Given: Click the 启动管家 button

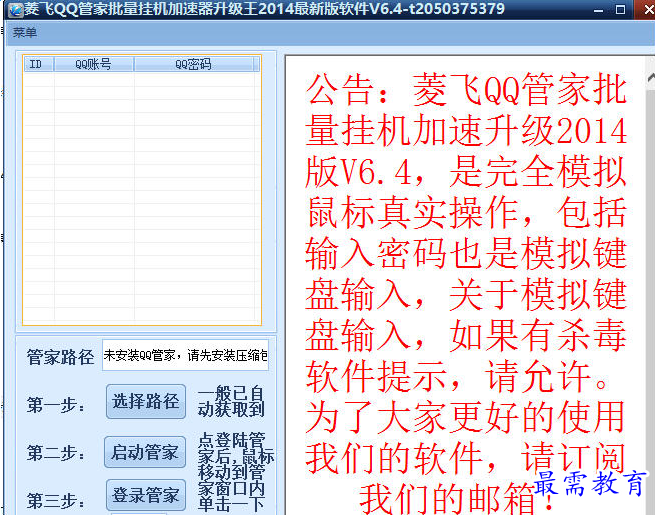Looking at the screenshot, I should coord(145,452).
